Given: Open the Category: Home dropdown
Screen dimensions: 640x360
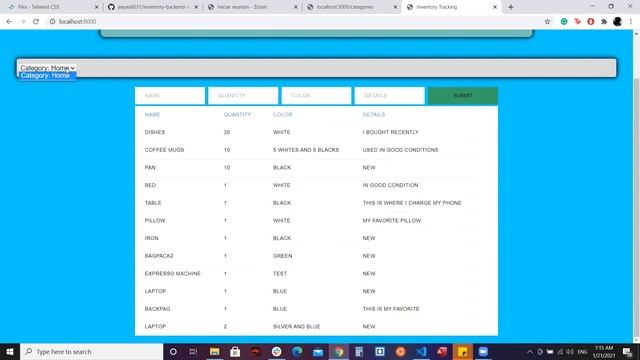Looking at the screenshot, I should (x=47, y=68).
